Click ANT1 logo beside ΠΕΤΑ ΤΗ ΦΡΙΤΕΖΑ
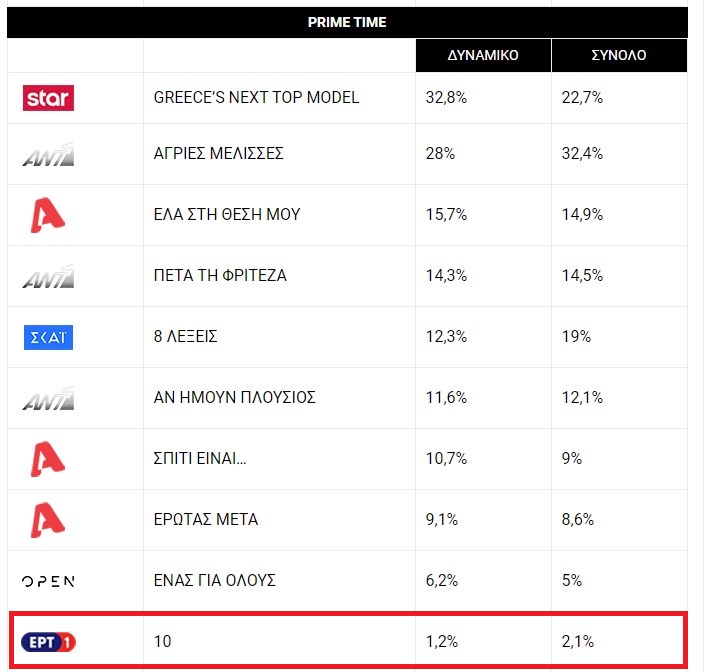This screenshot has width=716, height=672. click(48, 276)
